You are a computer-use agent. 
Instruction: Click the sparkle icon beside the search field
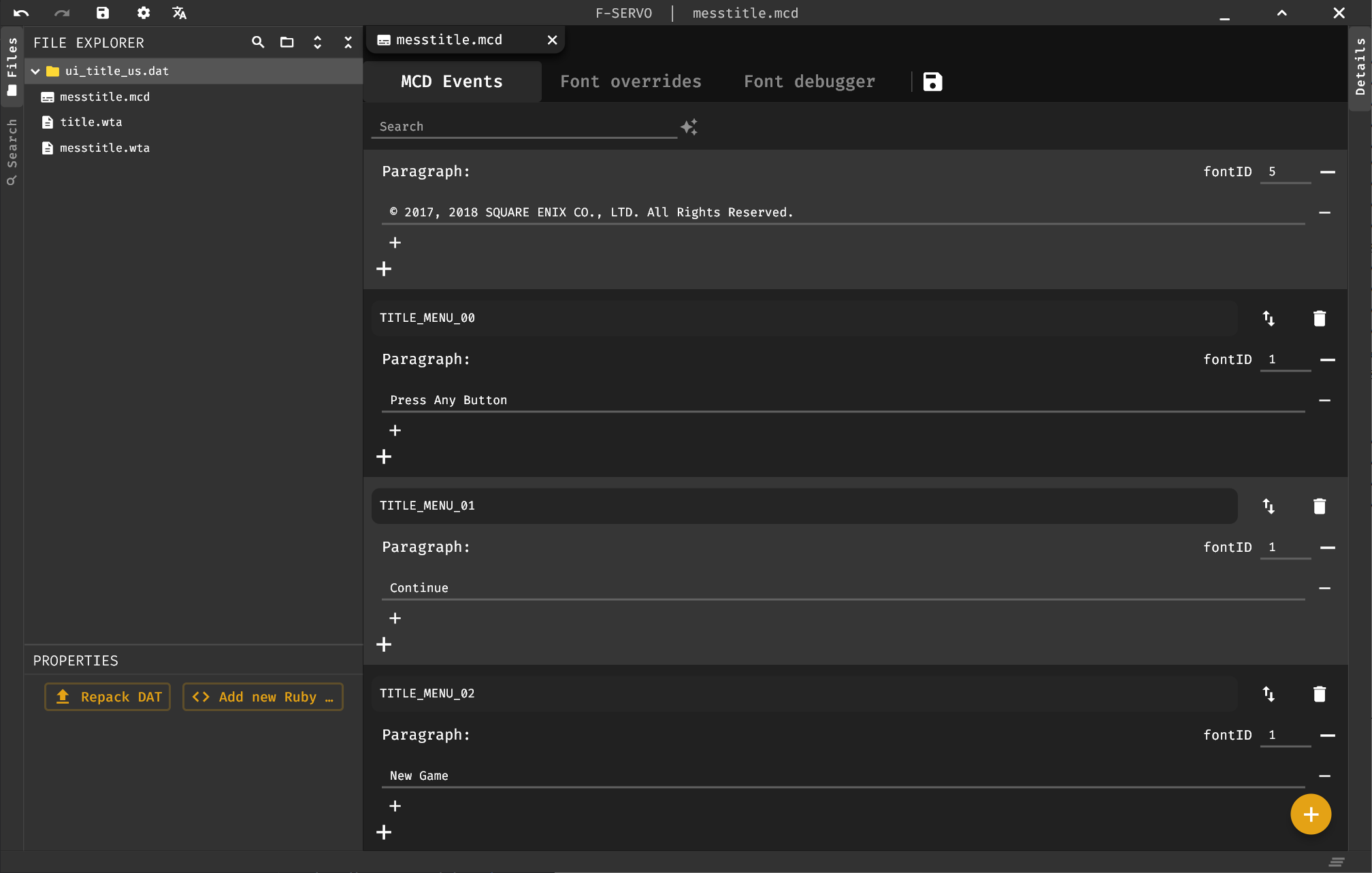click(689, 127)
